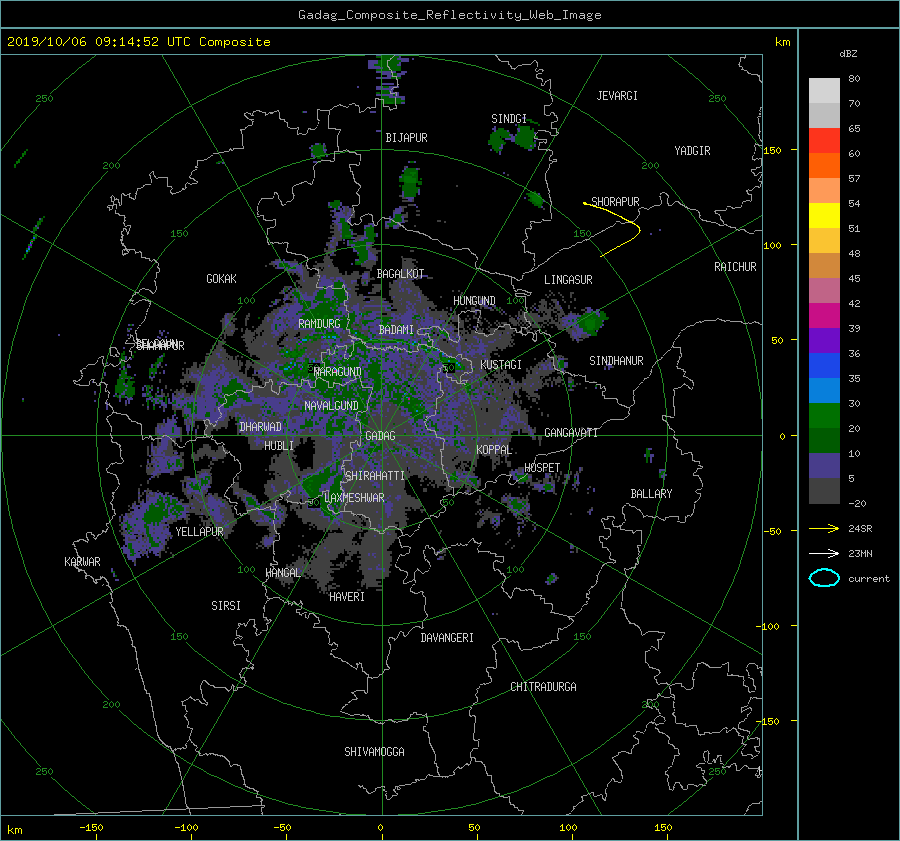The image size is (900, 841).
Task: Click the CHITRADURGA city label
Action: pyautogui.click(x=543, y=687)
